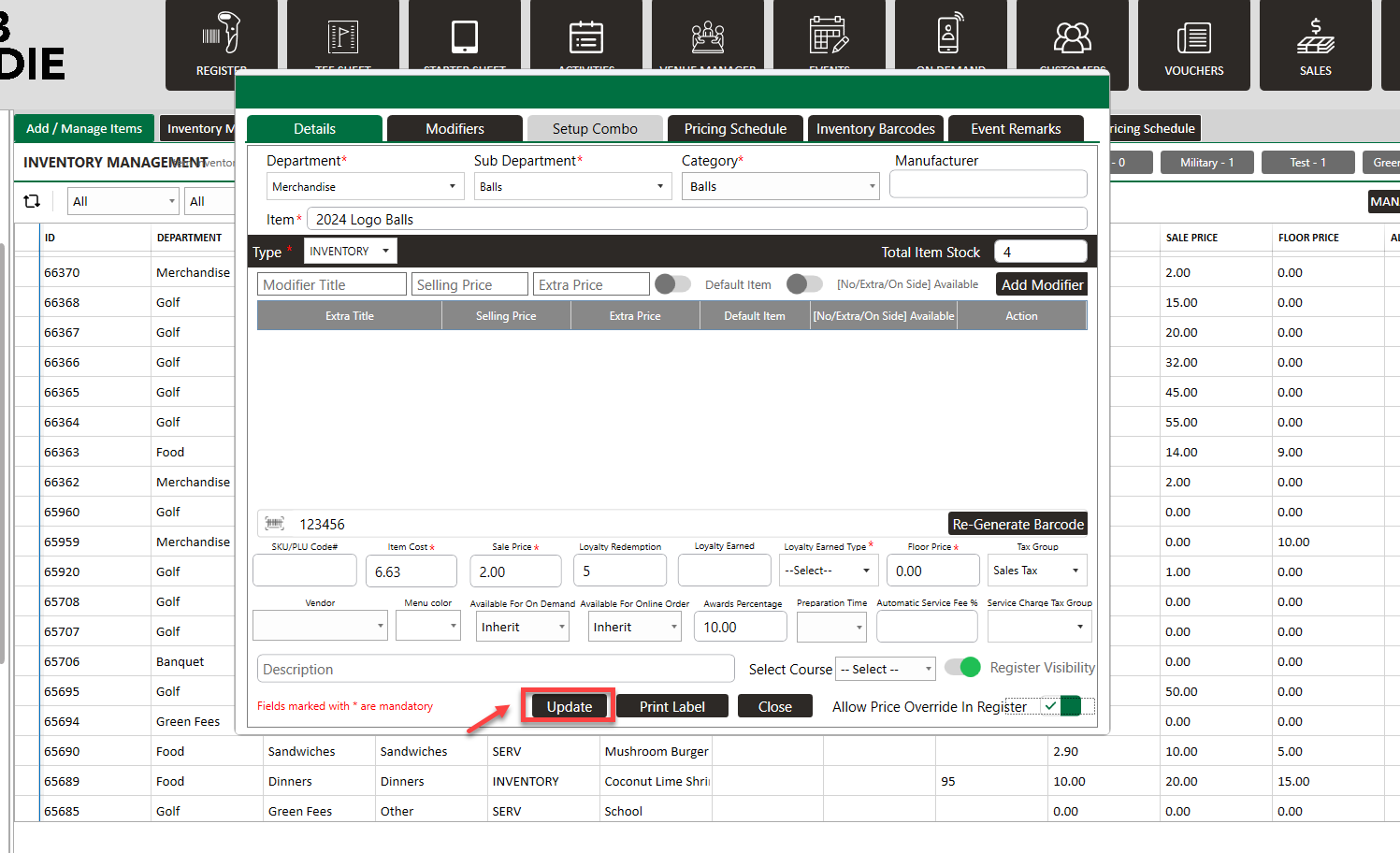Open the Menu color picker dropdown
Screen dimensions: 1400x853
click(427, 627)
